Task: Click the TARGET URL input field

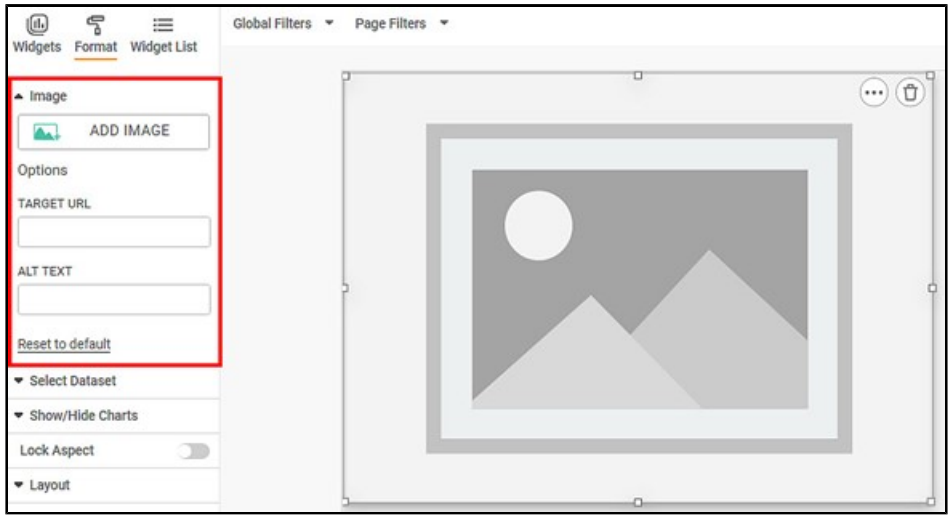Action: [x=114, y=232]
